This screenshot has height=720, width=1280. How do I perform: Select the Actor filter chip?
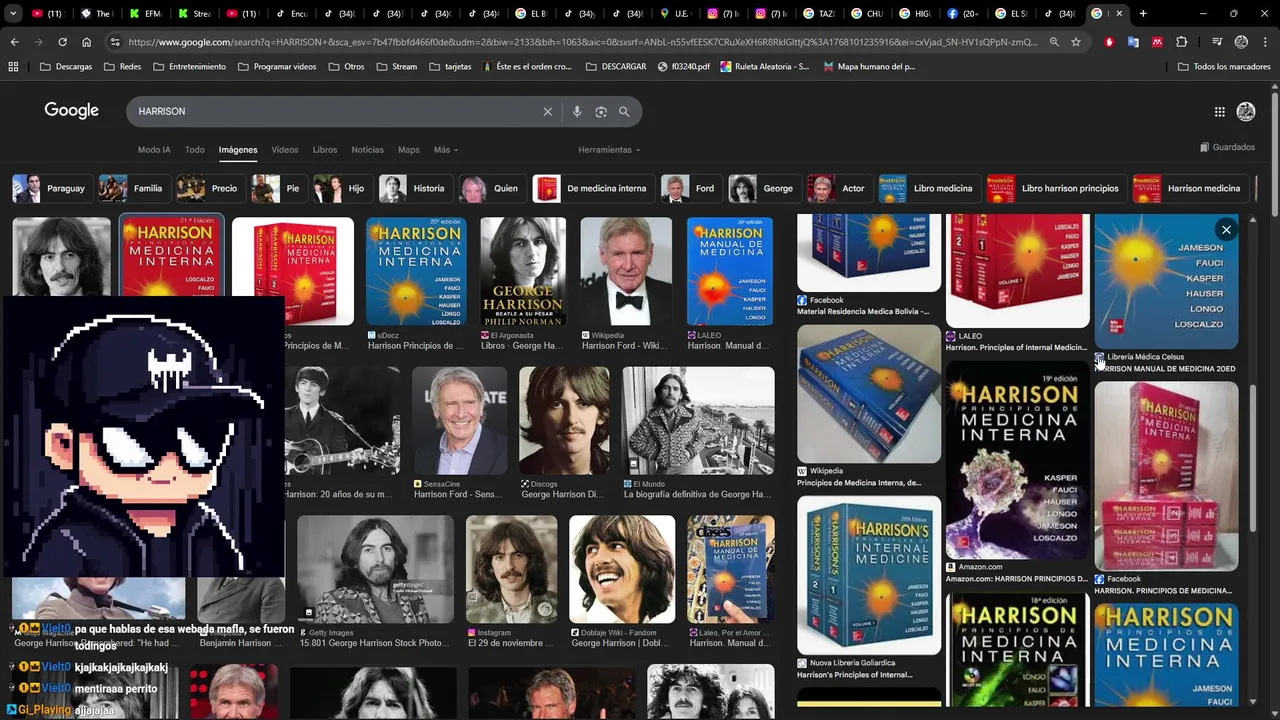(x=839, y=188)
